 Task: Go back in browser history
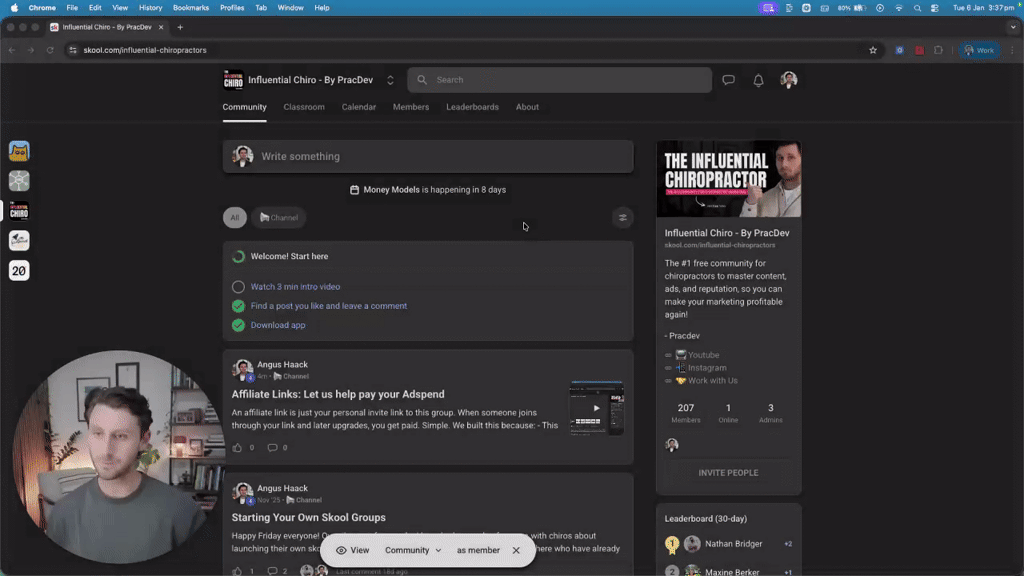(12, 50)
